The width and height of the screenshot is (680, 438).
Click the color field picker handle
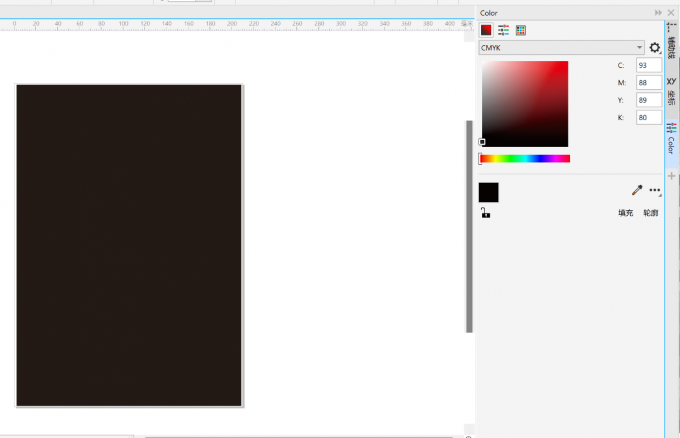tap(482, 141)
